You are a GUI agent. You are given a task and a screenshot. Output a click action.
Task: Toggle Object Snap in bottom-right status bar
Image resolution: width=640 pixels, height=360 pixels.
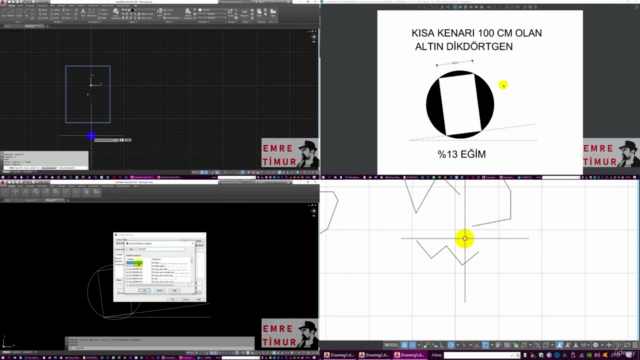click(485, 345)
